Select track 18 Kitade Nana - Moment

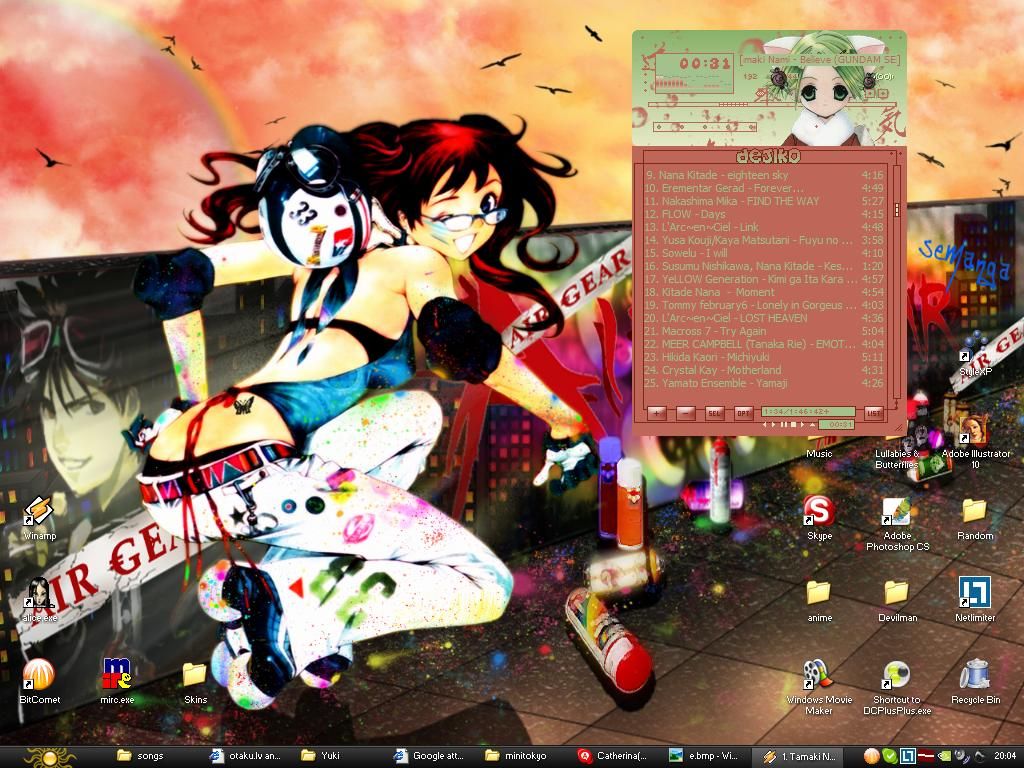[x=764, y=292]
